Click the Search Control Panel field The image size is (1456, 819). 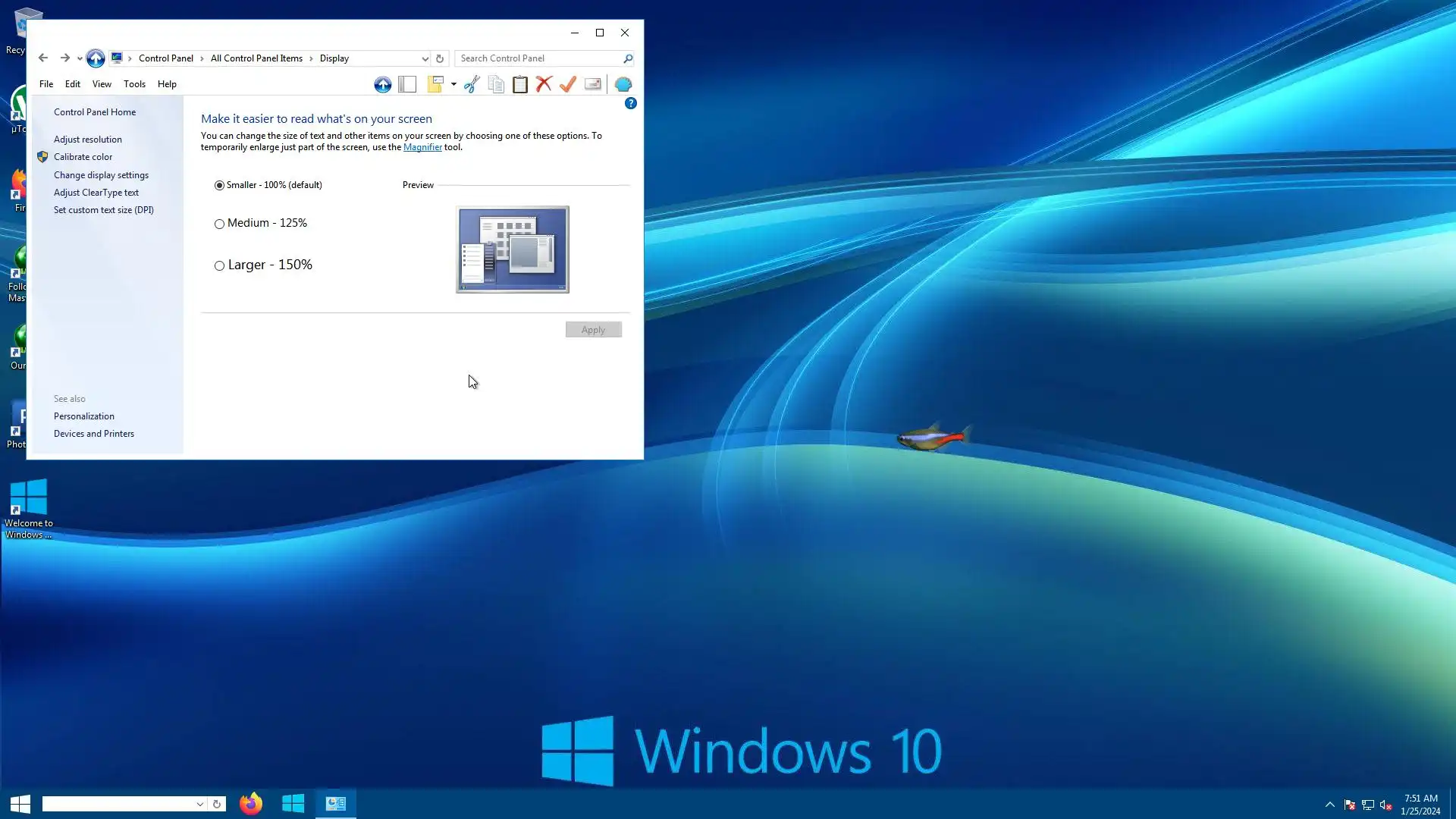click(538, 58)
